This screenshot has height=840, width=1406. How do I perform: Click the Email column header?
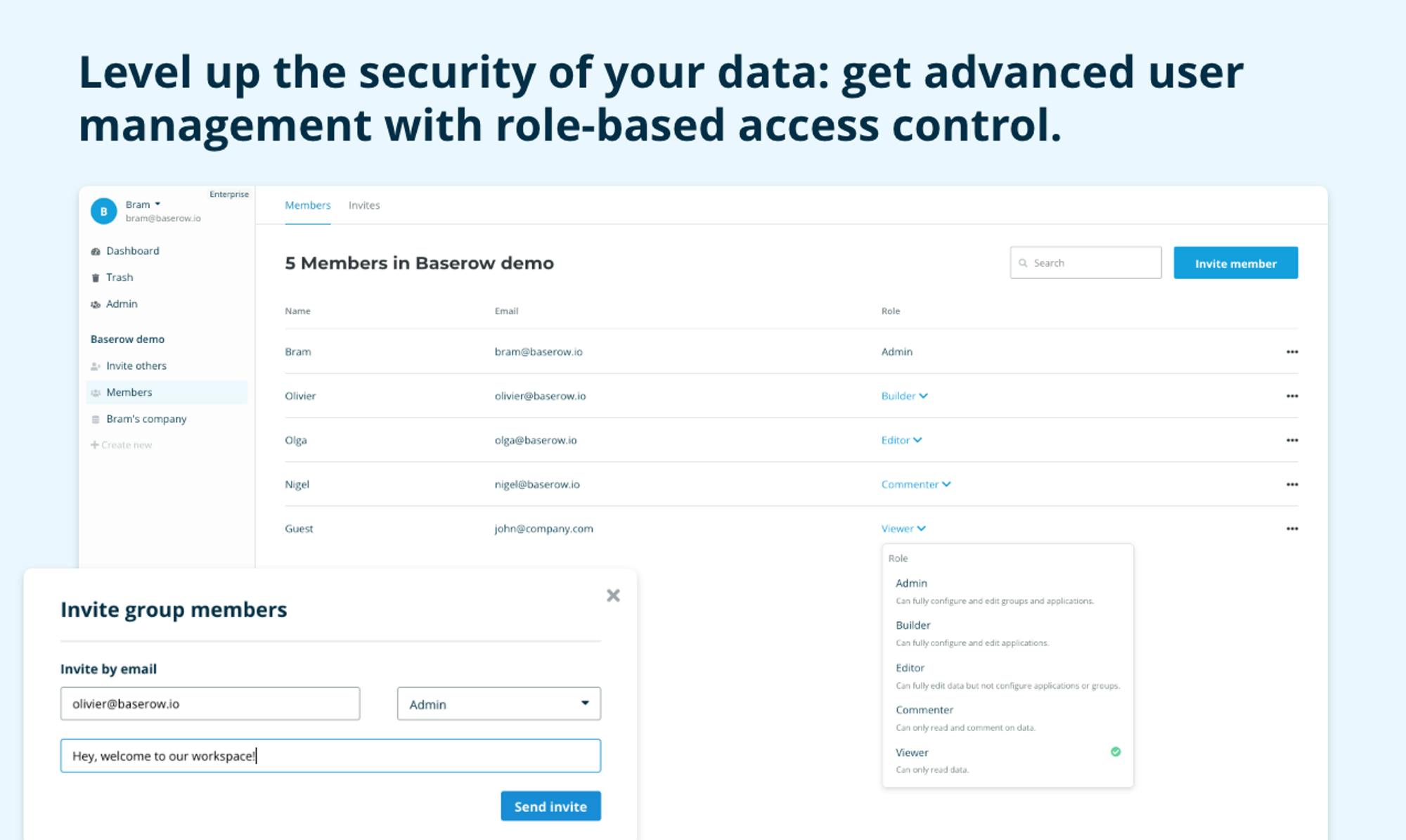click(x=506, y=311)
